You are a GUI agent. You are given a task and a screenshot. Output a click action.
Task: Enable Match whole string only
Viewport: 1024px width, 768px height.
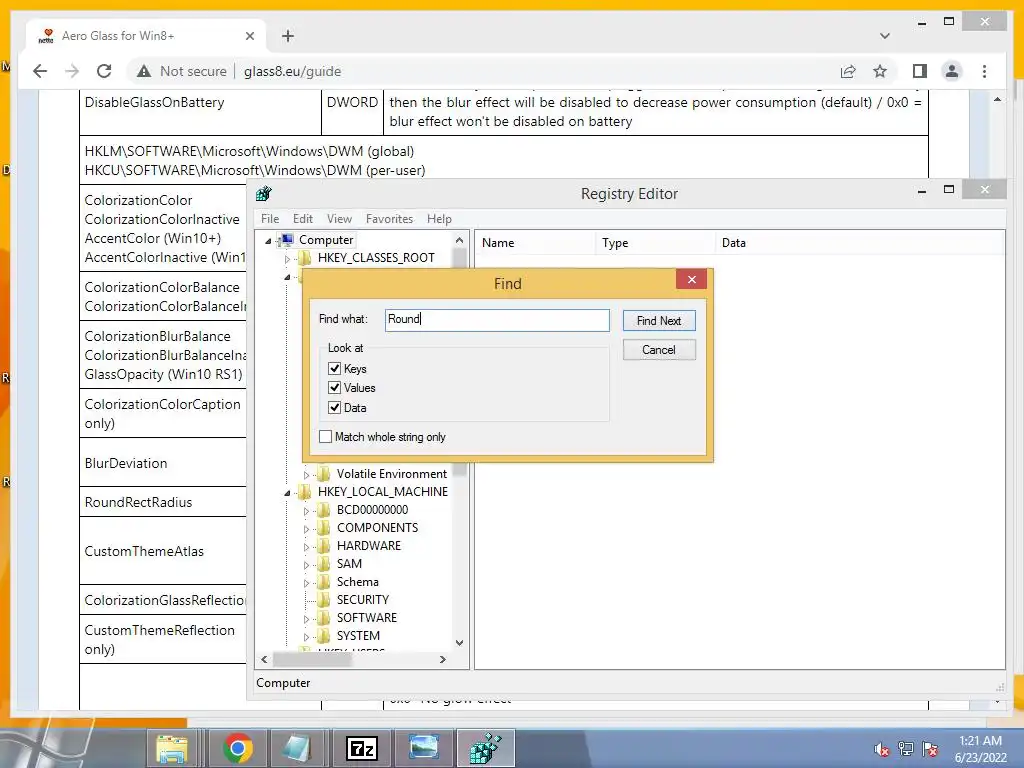point(325,437)
